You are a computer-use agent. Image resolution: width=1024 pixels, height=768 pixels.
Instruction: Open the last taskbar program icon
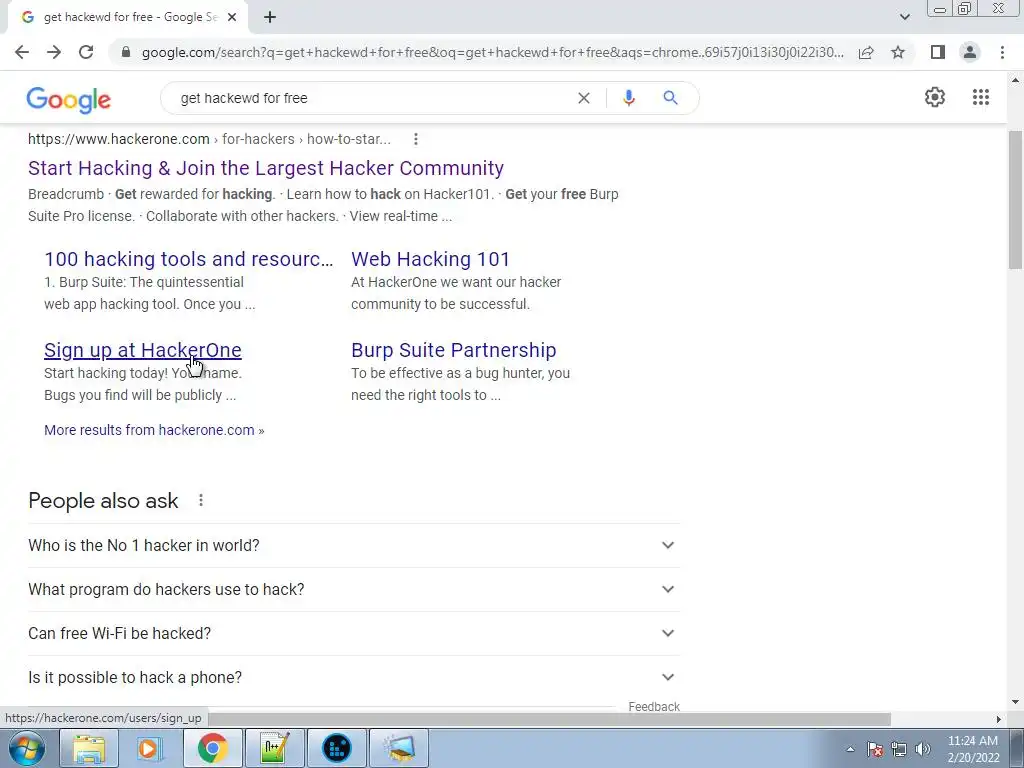pos(399,748)
